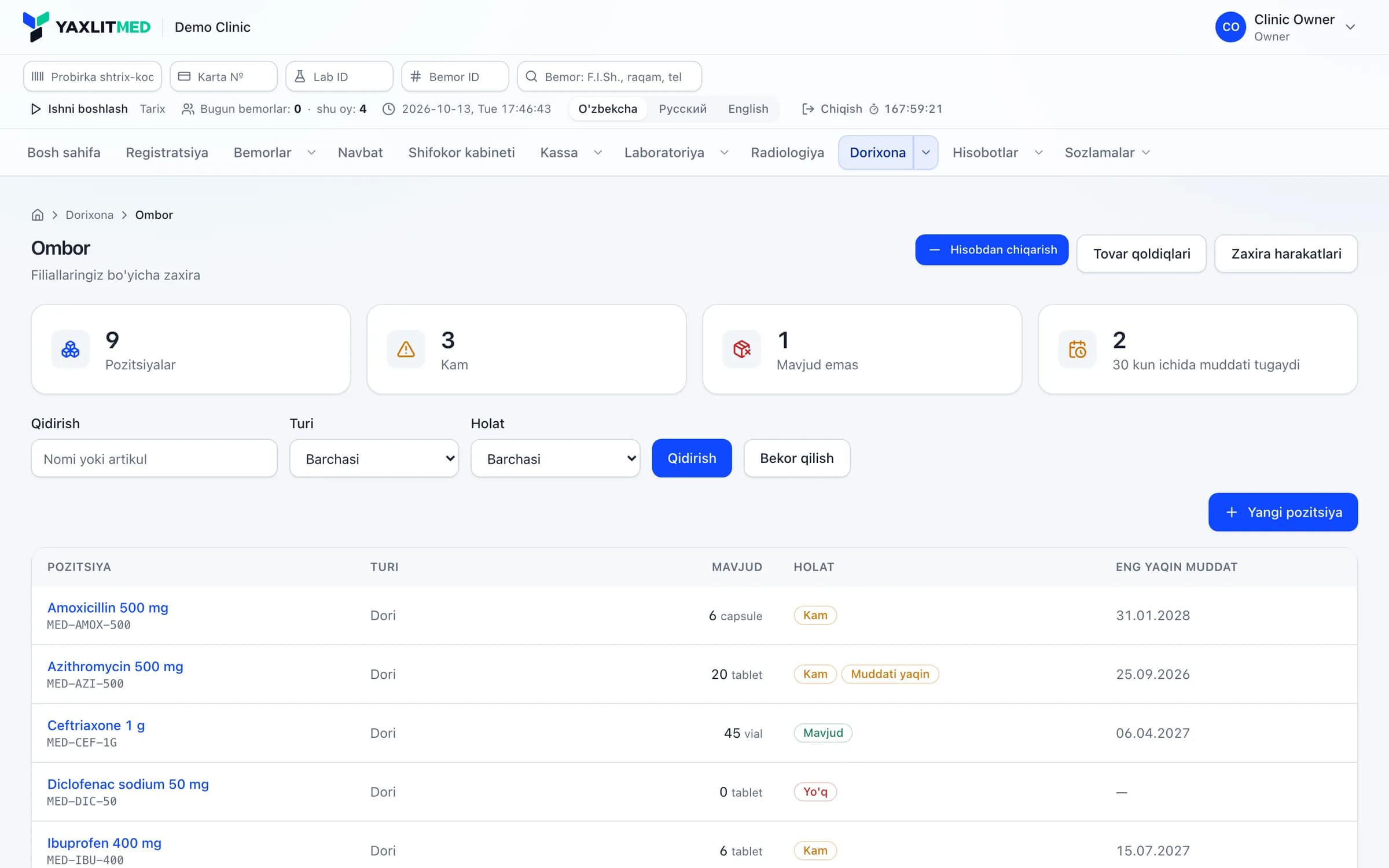Screen dimensions: 1389x868
Task: Click the card icon in Karta № field
Action: pyautogui.click(x=184, y=76)
